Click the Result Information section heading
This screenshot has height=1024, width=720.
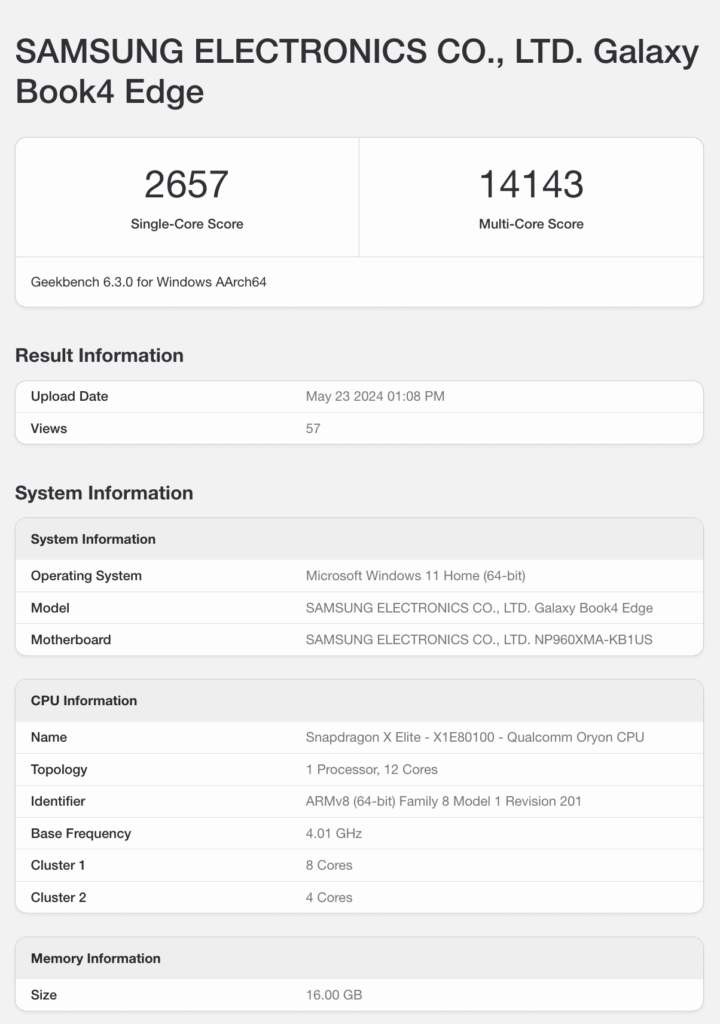(99, 355)
